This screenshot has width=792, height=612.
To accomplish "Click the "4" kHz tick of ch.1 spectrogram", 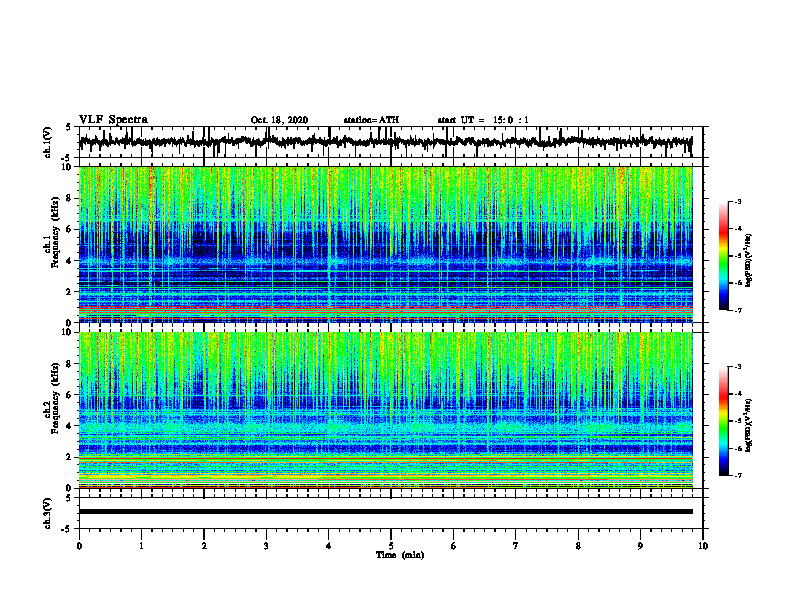I will (x=70, y=261).
